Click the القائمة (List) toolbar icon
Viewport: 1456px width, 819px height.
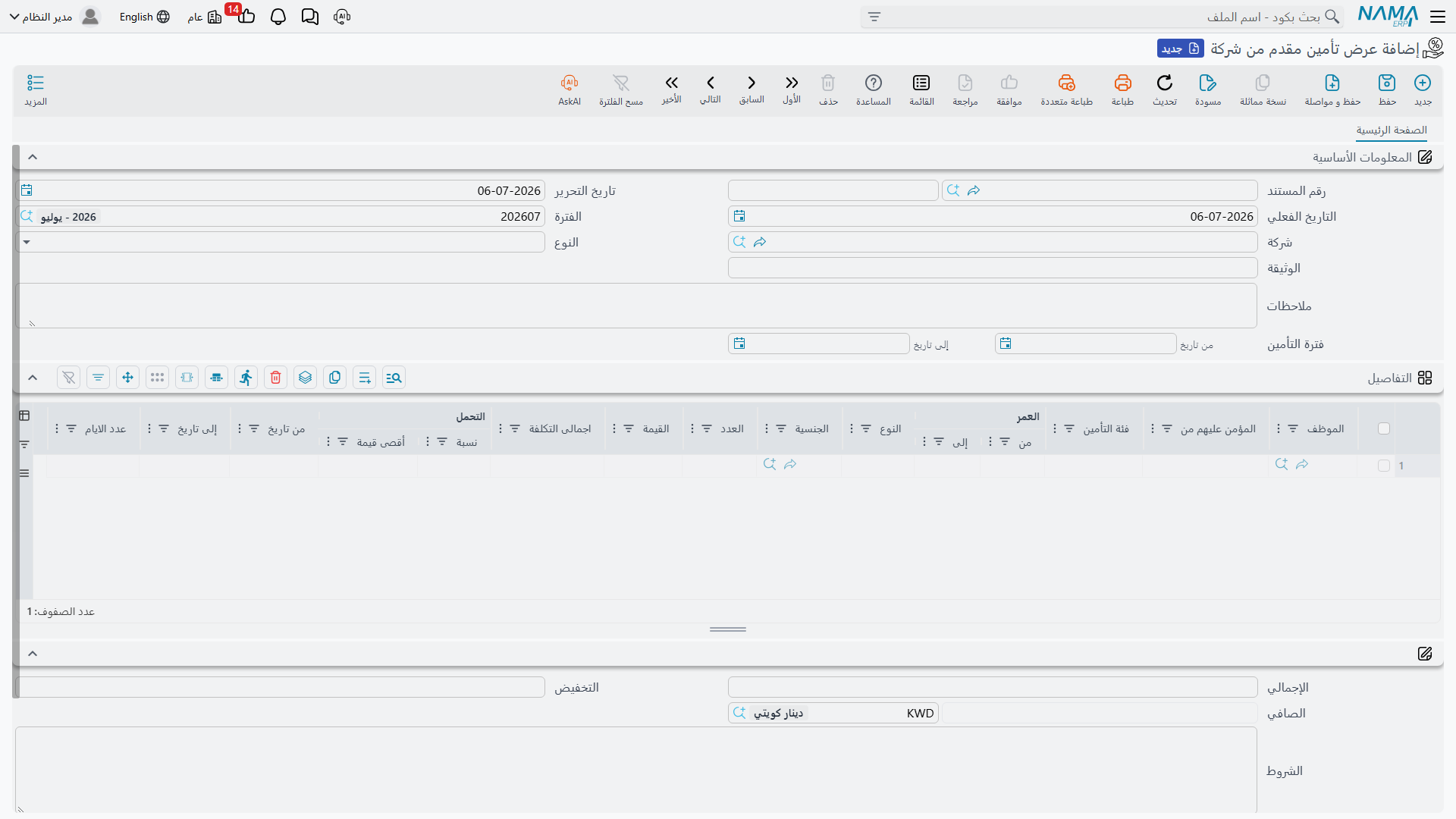pos(921,83)
